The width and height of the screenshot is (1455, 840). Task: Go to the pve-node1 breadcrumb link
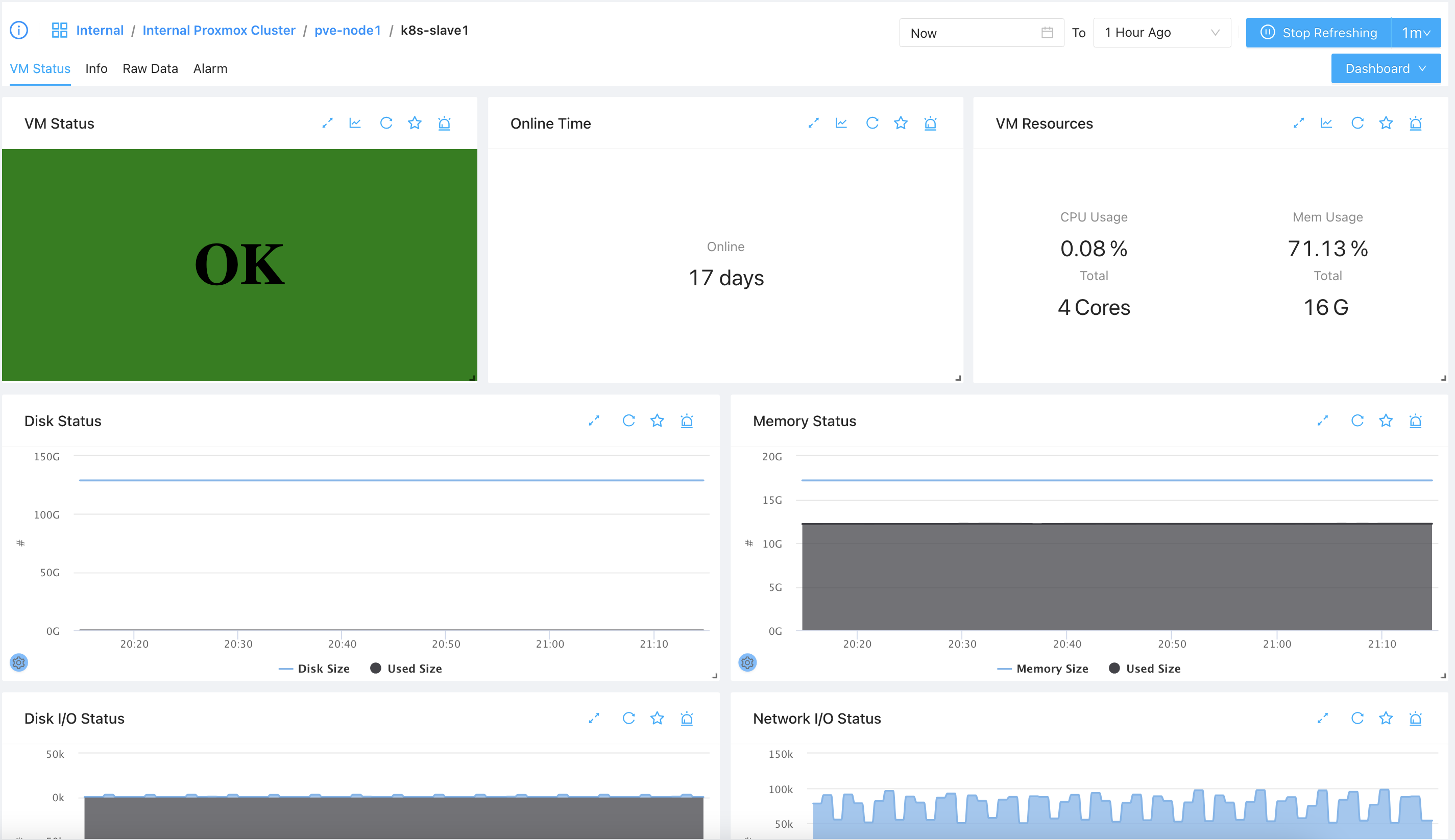pyautogui.click(x=348, y=30)
